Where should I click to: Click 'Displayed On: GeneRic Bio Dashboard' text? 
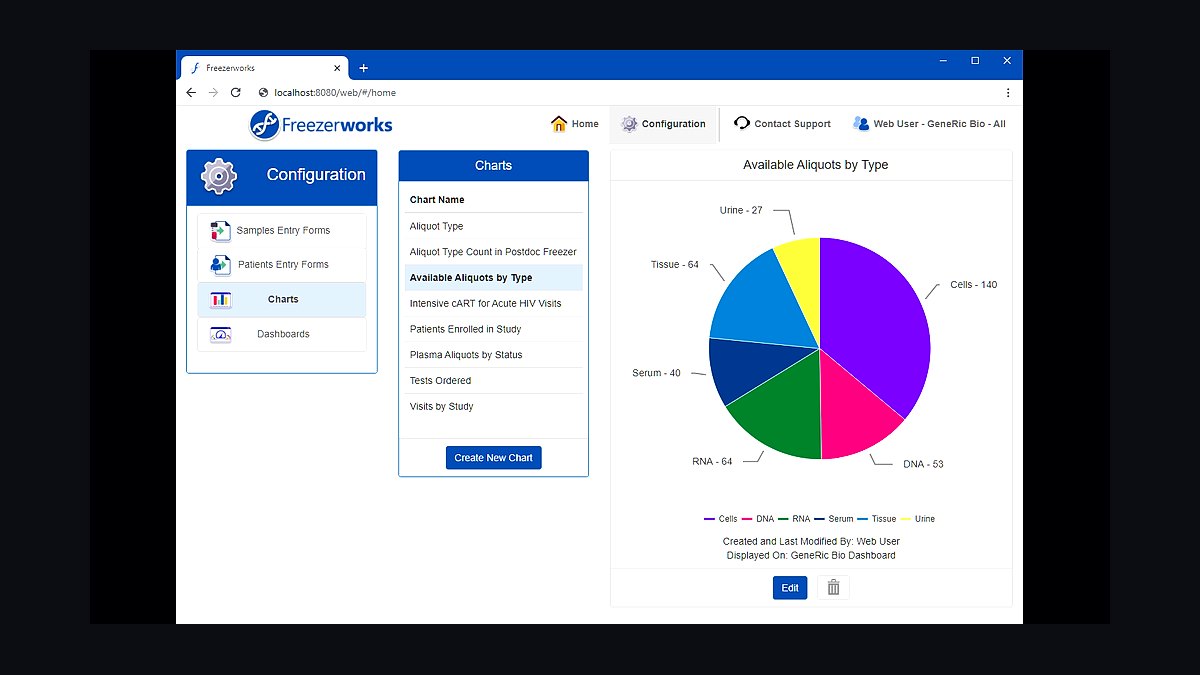811,555
